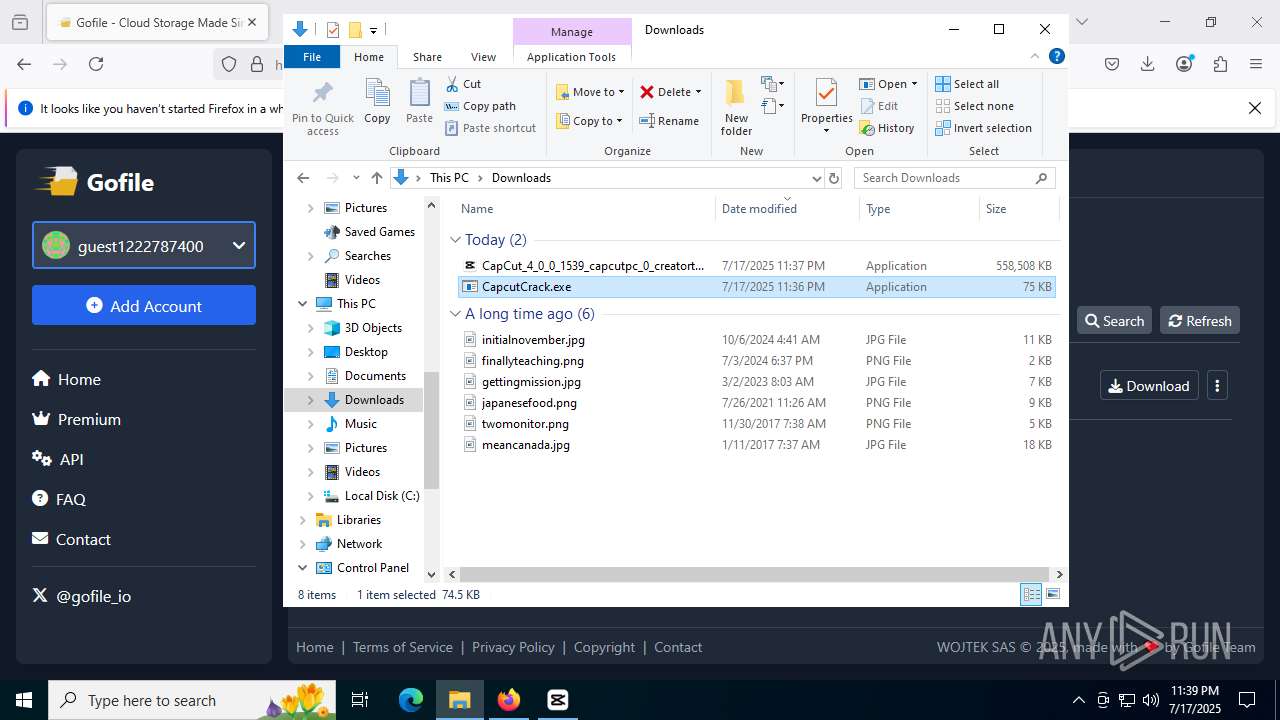Click Invert selection
This screenshot has height=720, width=1280.
[x=983, y=128]
